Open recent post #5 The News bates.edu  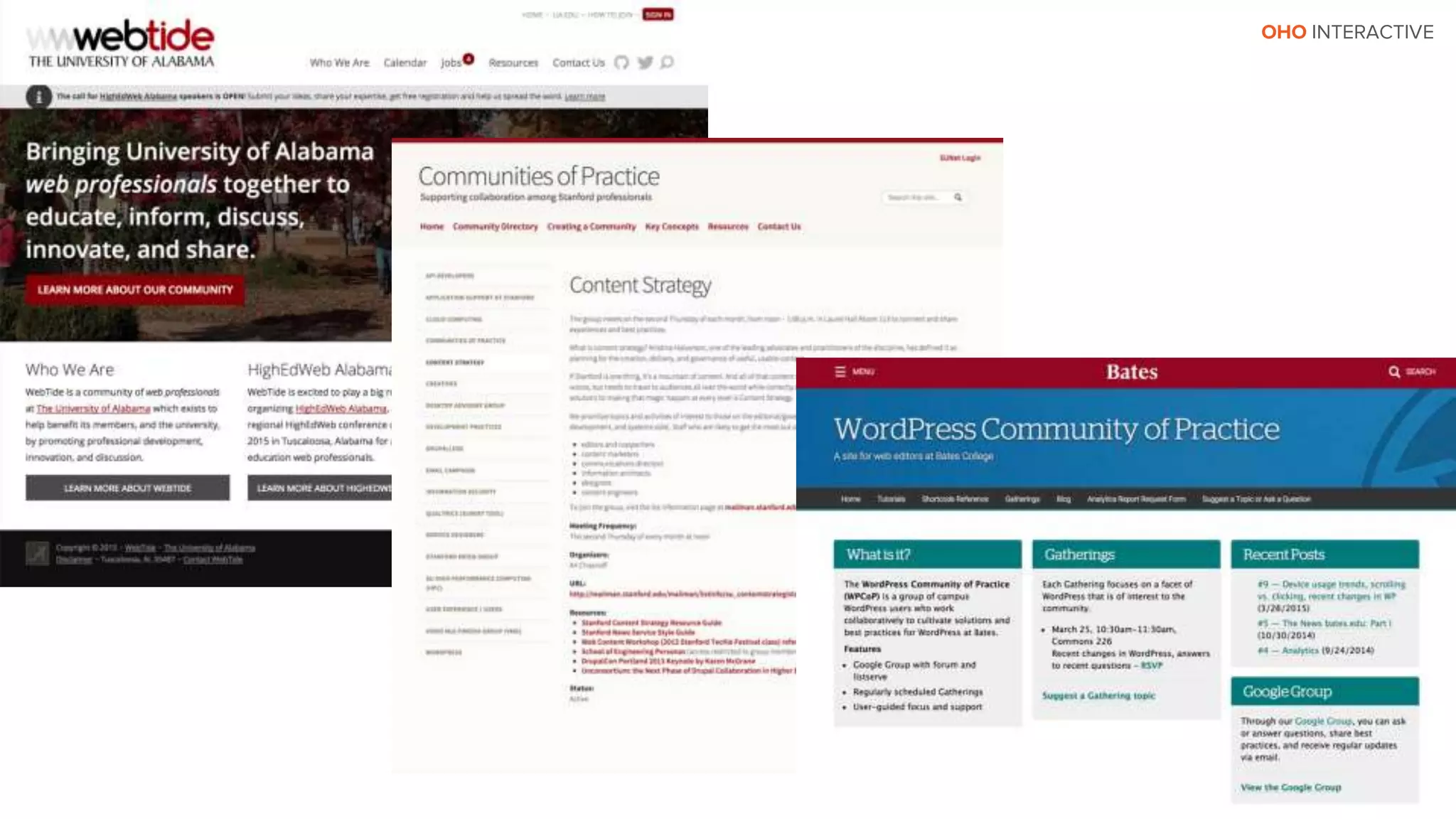1324,623
